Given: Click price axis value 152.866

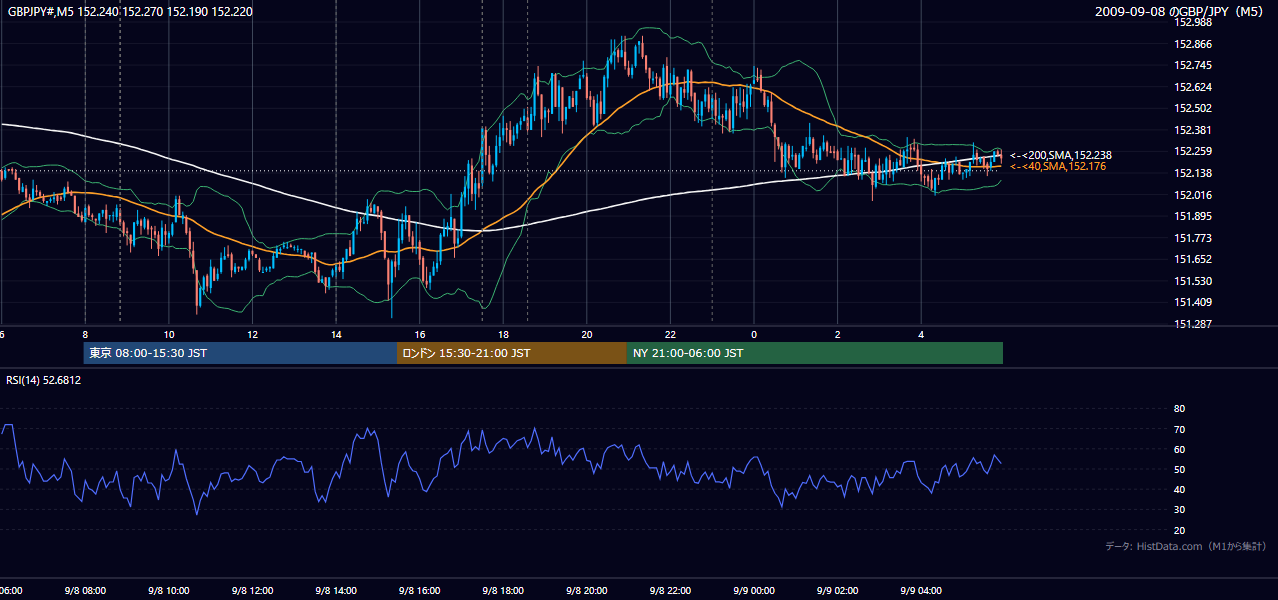Looking at the screenshot, I should (1193, 44).
